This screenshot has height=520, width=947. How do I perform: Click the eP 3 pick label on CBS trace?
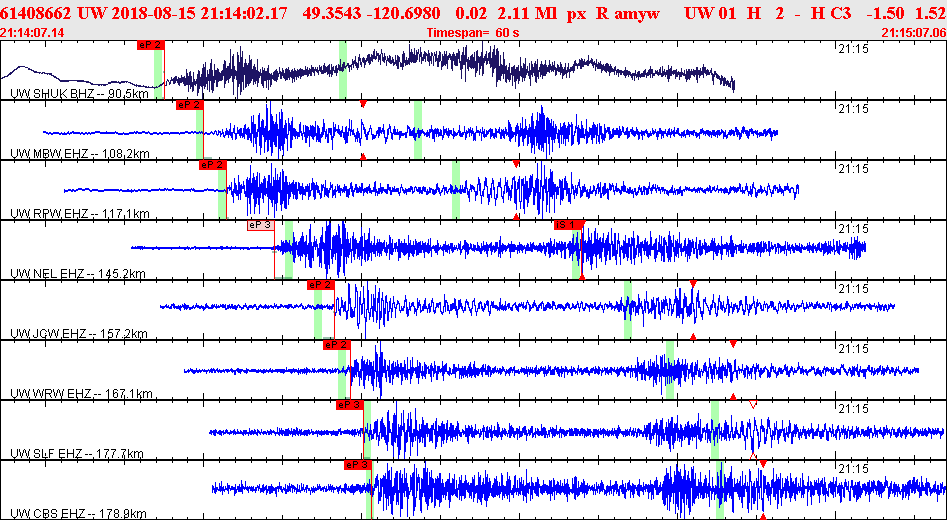click(x=357, y=465)
